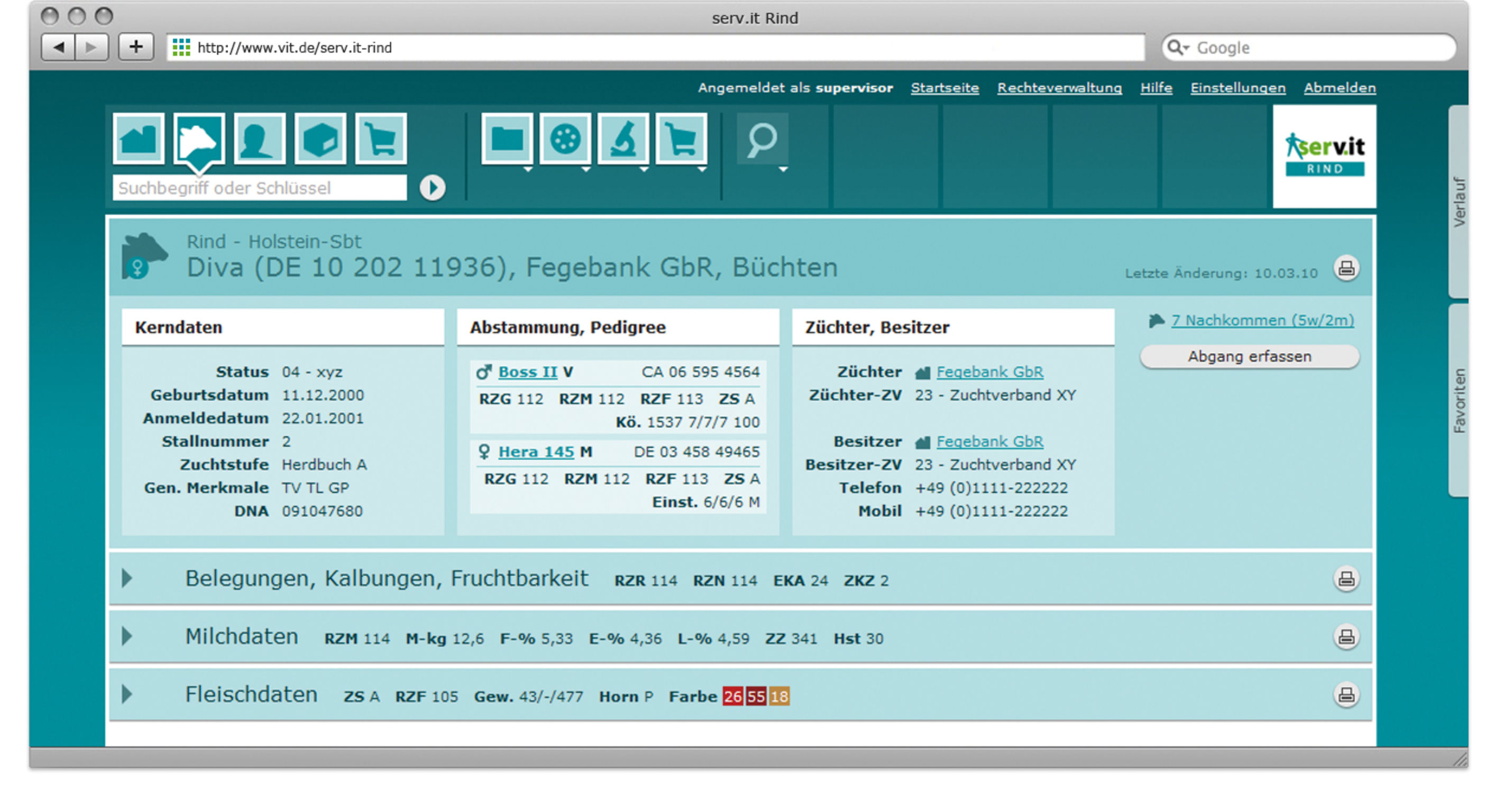The width and height of the screenshot is (1504, 812).
Task: Click the person silhouette icon
Action: (260, 139)
